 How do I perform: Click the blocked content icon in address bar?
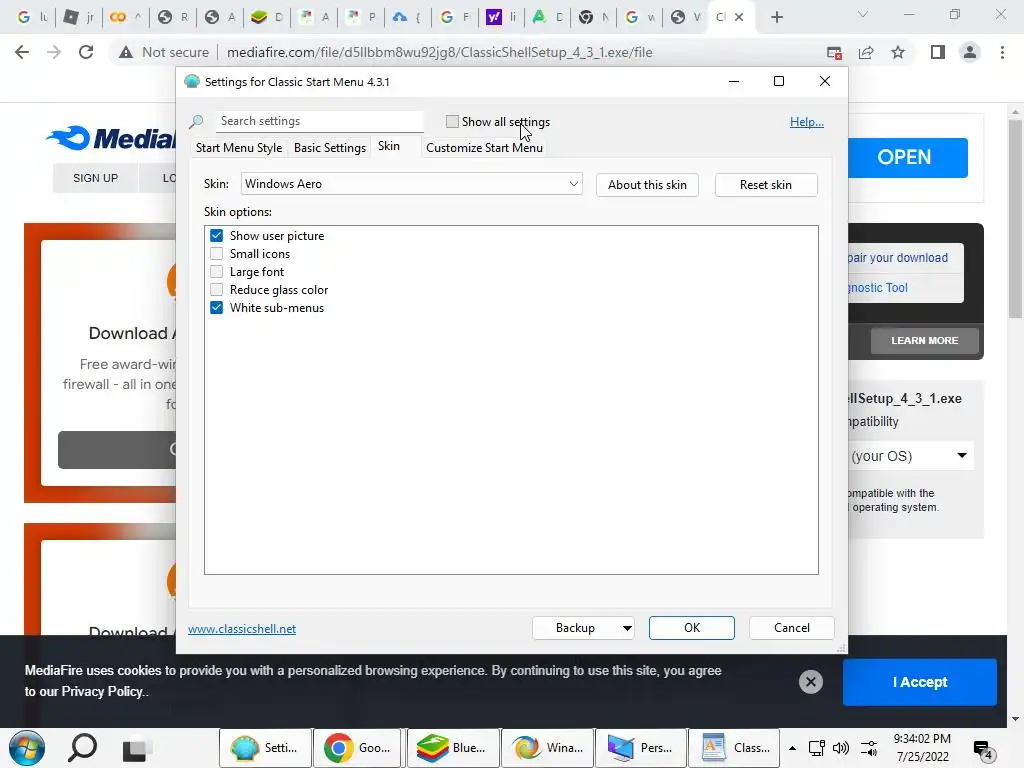[834, 52]
